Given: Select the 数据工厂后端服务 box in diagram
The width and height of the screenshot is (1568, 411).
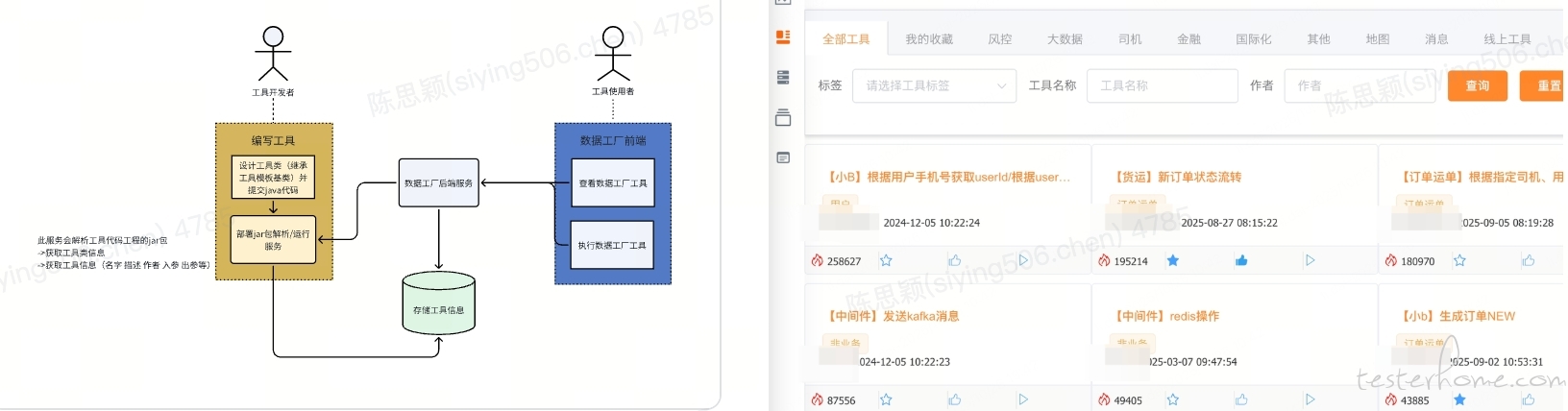Looking at the screenshot, I should (x=438, y=183).
